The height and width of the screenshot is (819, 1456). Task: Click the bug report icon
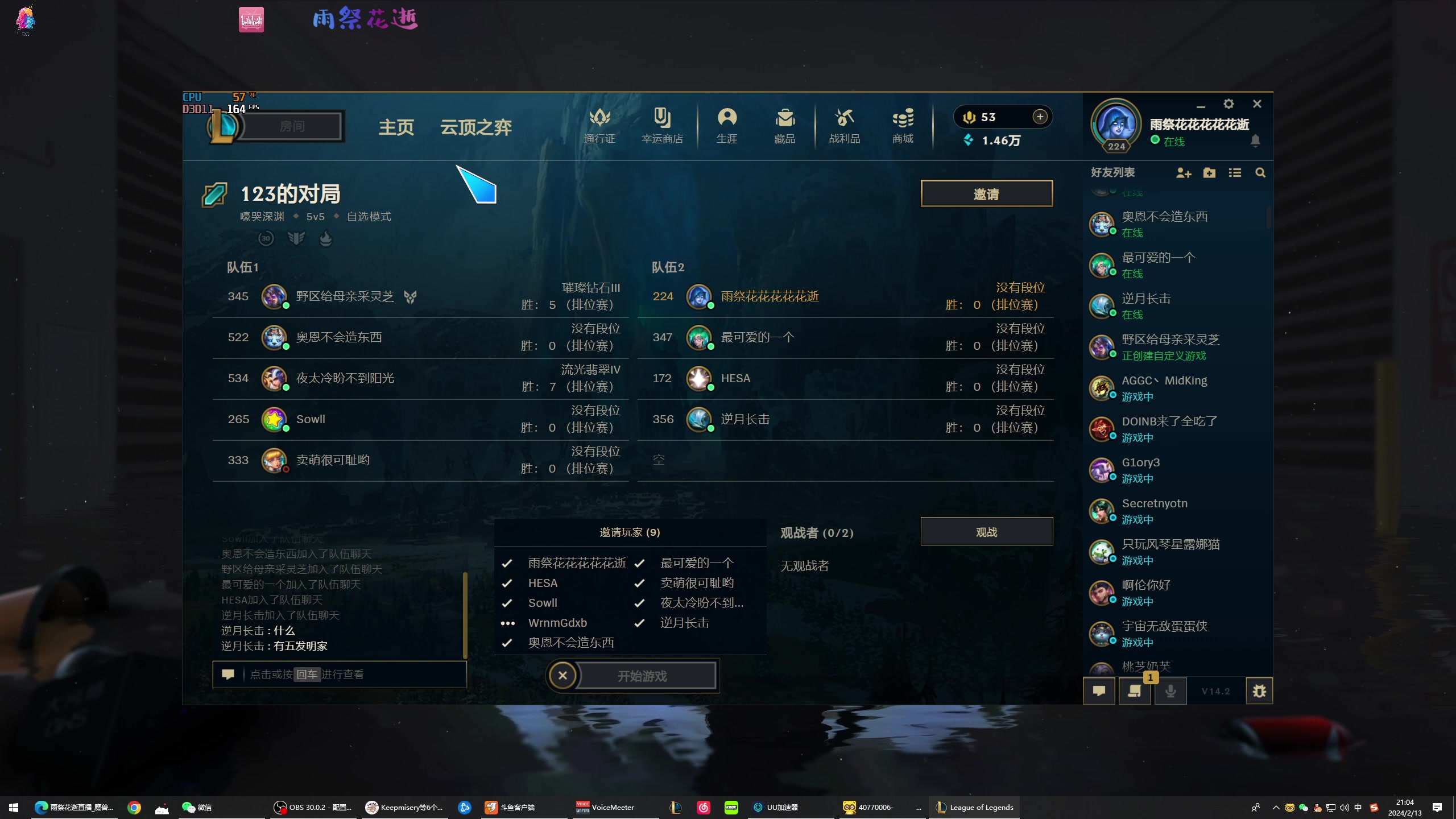click(x=1259, y=691)
